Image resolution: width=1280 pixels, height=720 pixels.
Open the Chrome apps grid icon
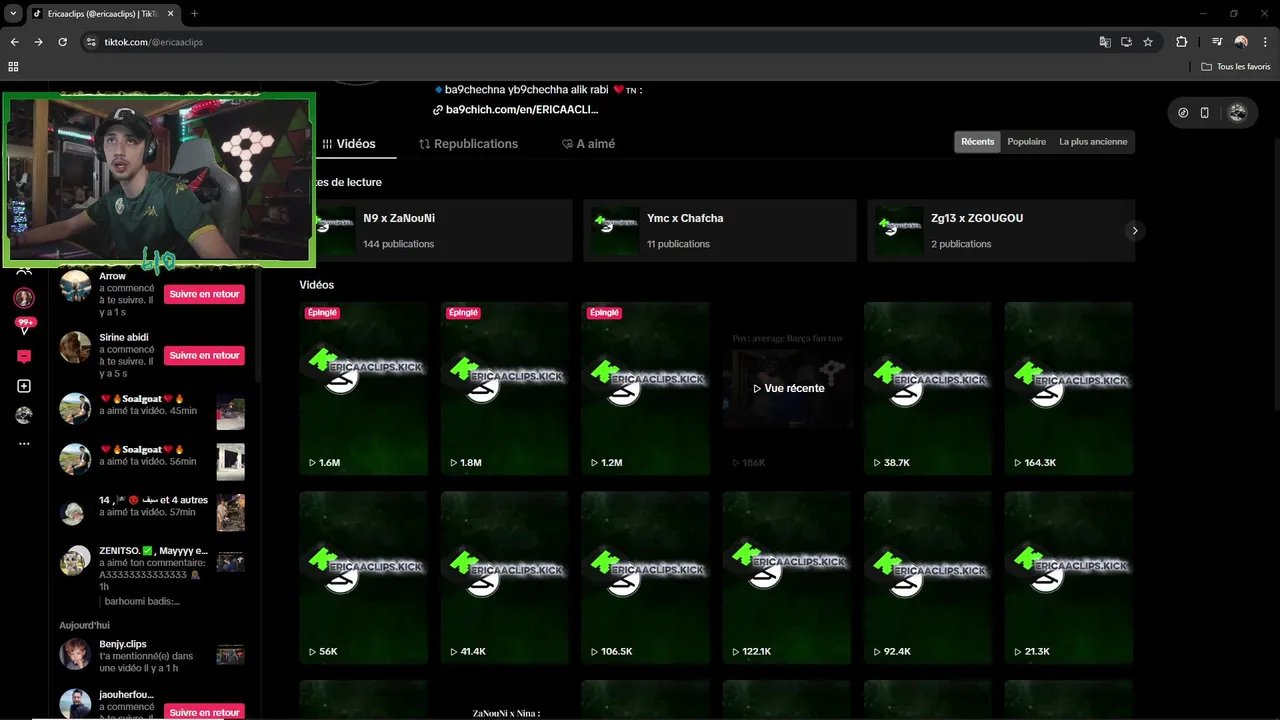click(x=13, y=67)
